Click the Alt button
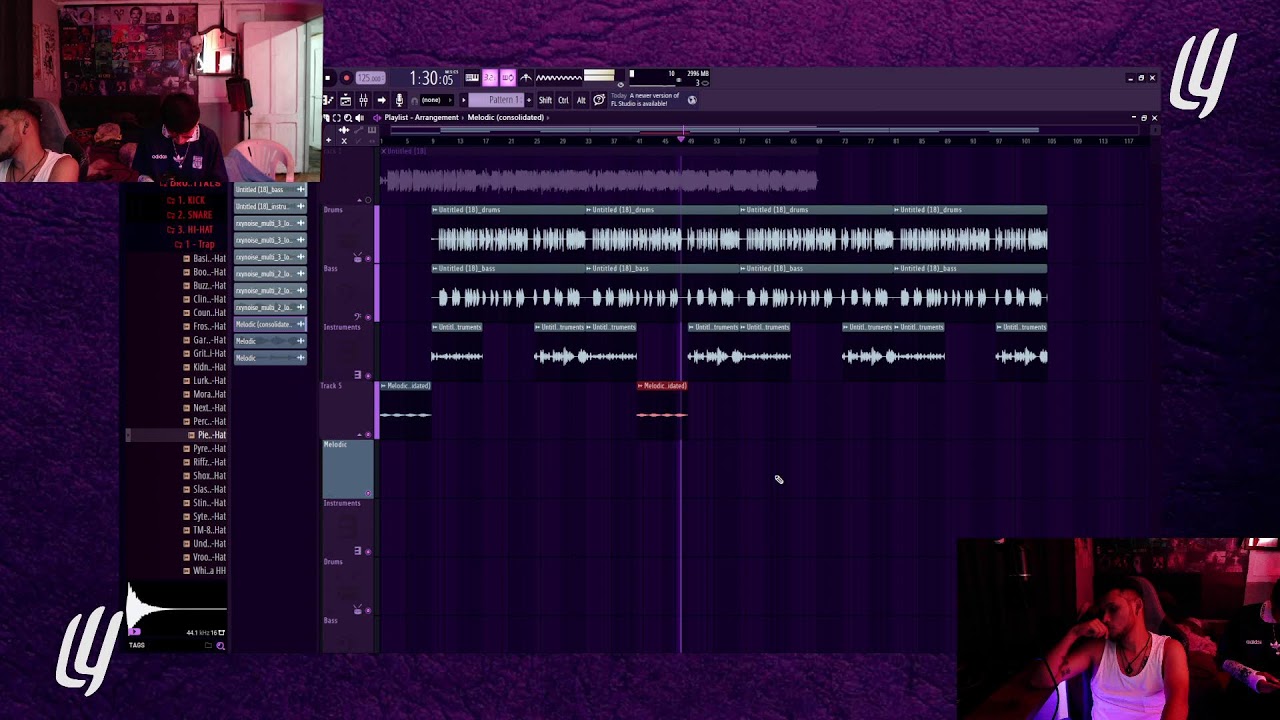This screenshot has width=1280, height=720. [x=581, y=100]
